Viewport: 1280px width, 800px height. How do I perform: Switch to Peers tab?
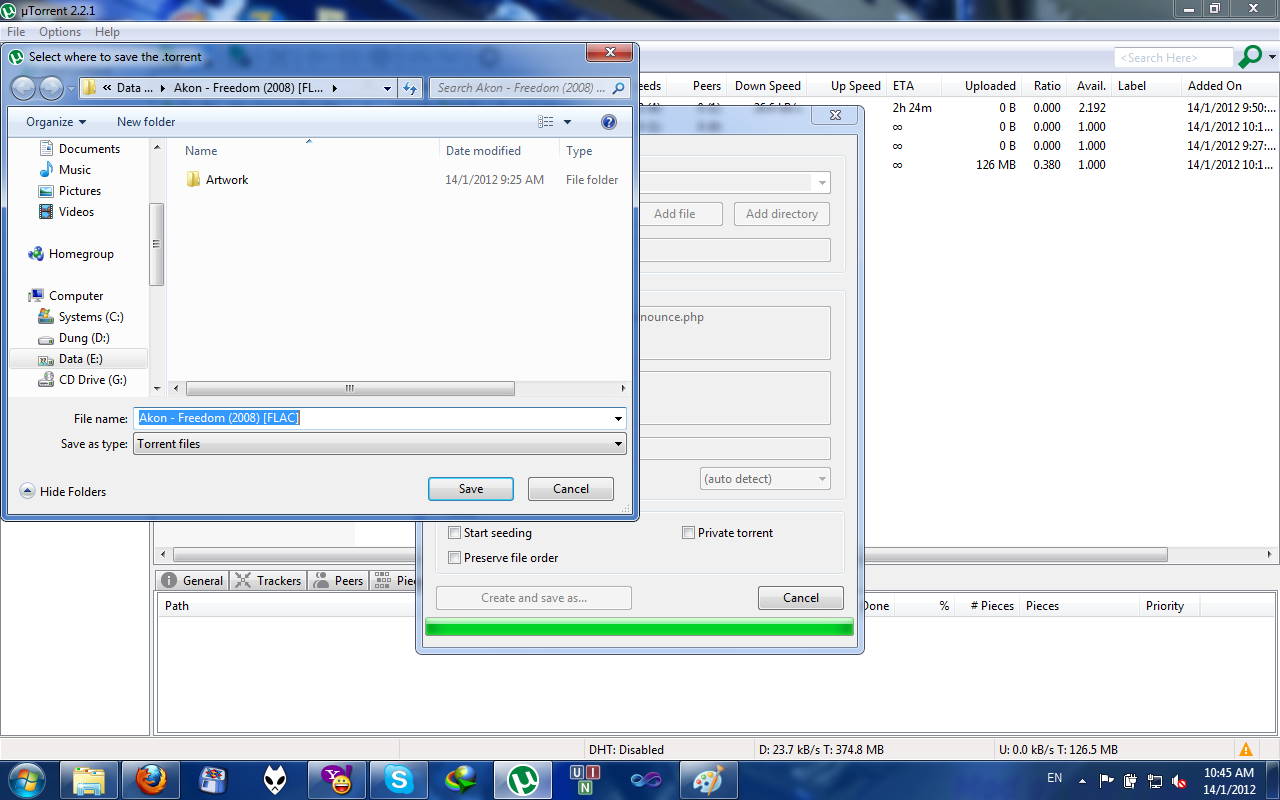(x=338, y=581)
